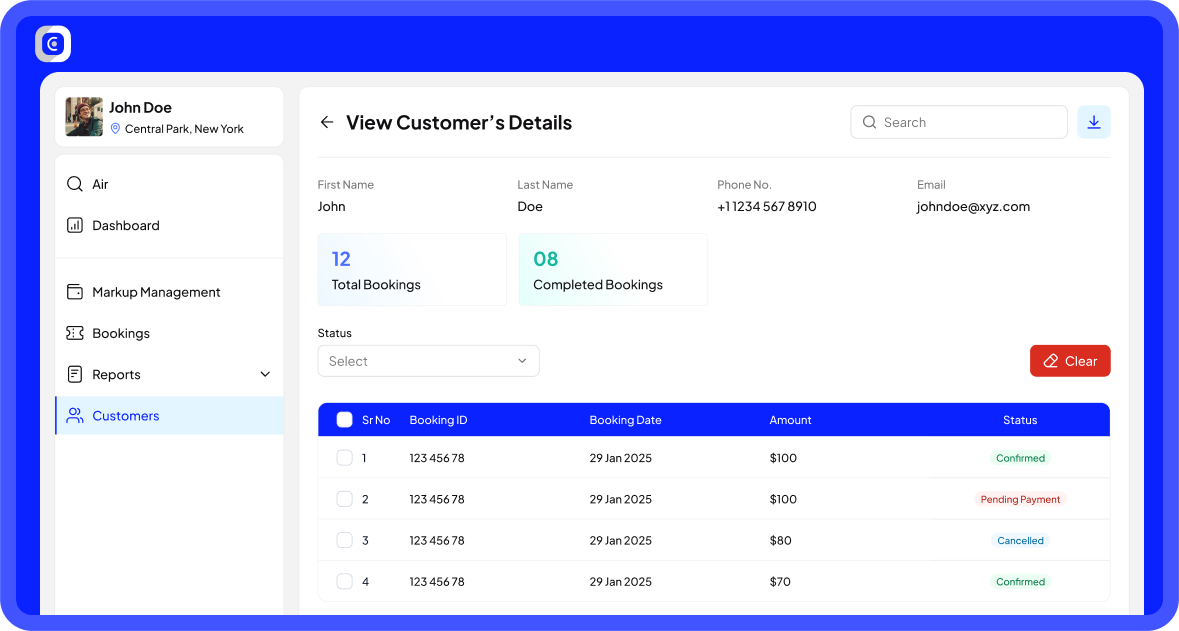Click the Pending Payment status badge

(x=1020, y=499)
